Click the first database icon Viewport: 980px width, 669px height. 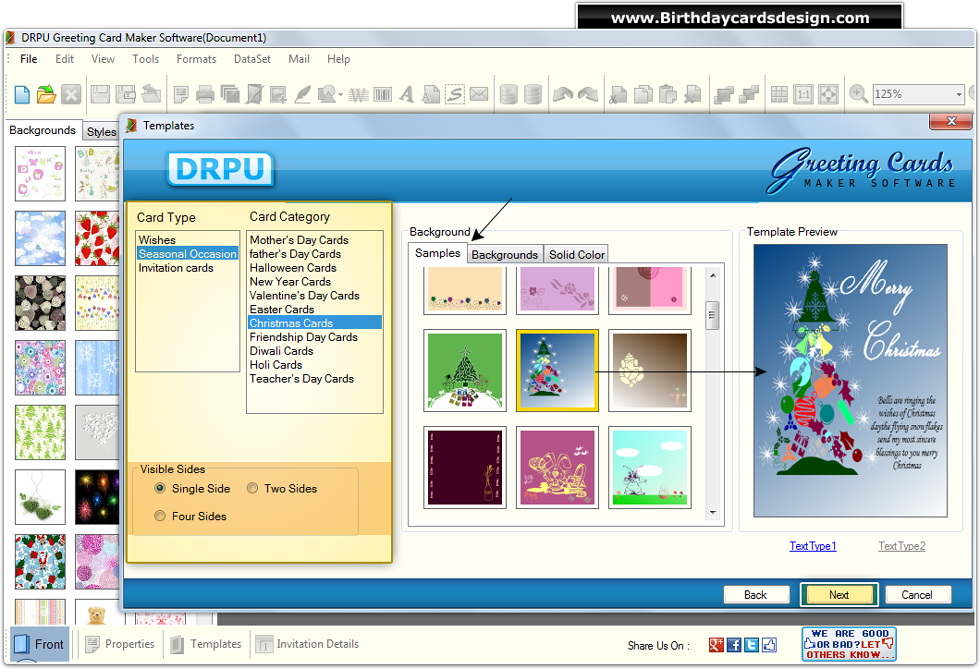click(509, 94)
